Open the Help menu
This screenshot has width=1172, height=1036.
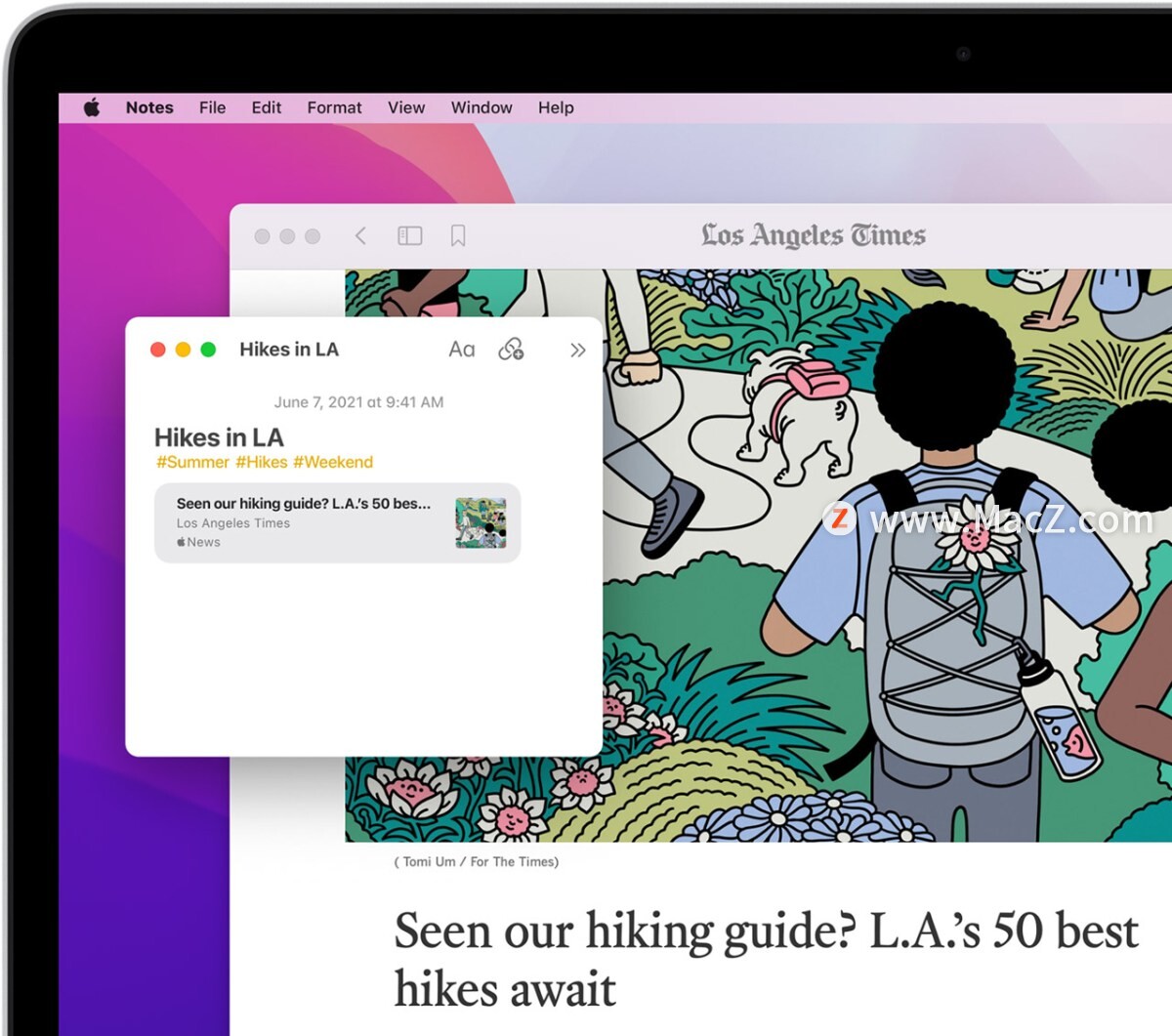pos(556,107)
